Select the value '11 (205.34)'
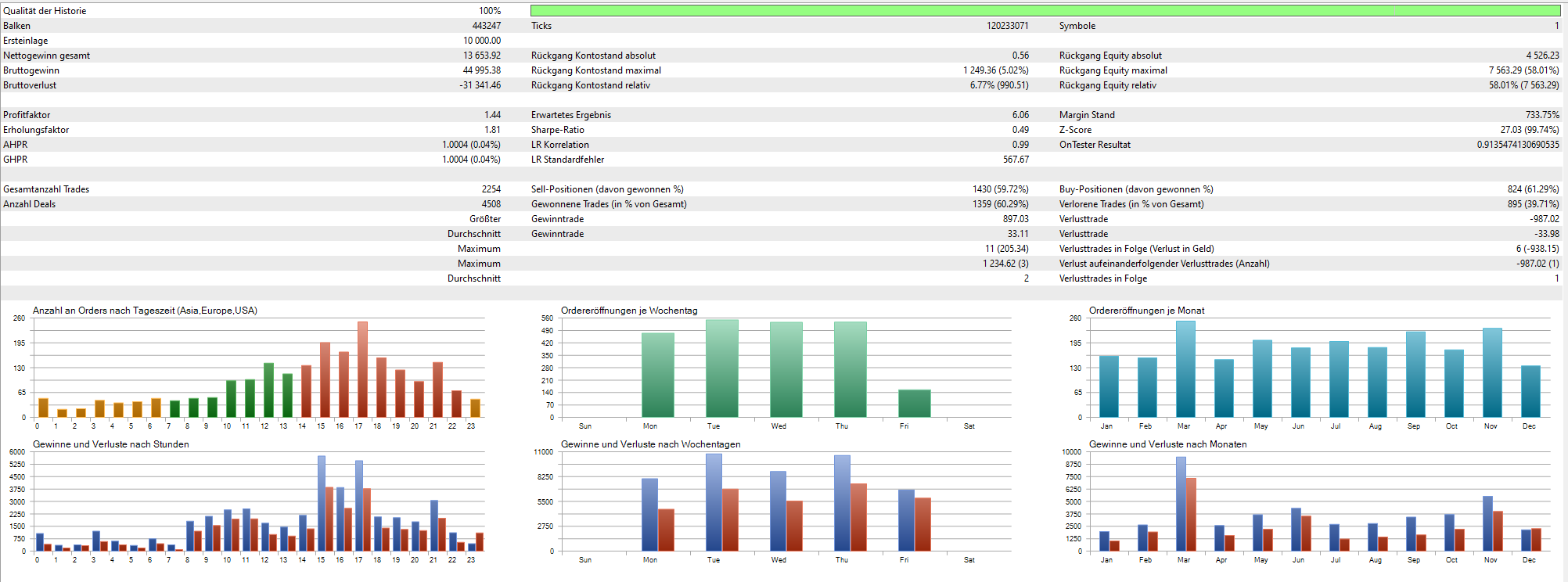1568x582 pixels. (1007, 249)
